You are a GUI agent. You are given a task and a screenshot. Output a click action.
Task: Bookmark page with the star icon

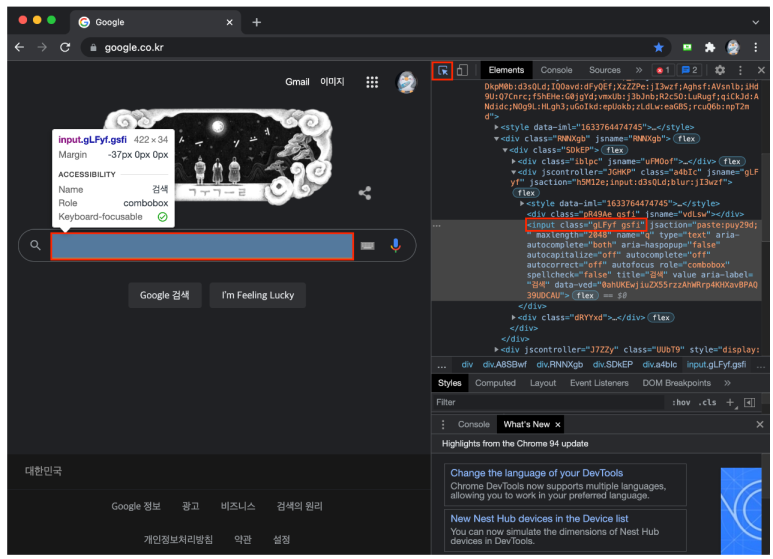659,47
